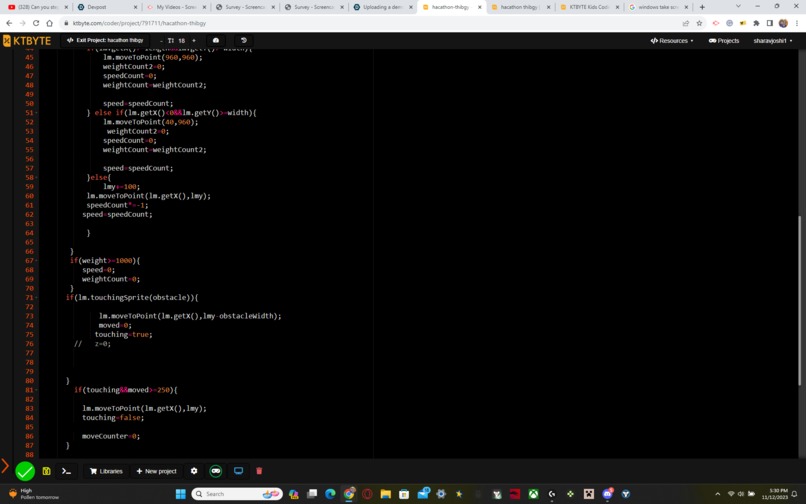The image size is (806, 504).
Task: Switch to KTBYTE Kids Coding browser tab
Action: coord(589,7)
